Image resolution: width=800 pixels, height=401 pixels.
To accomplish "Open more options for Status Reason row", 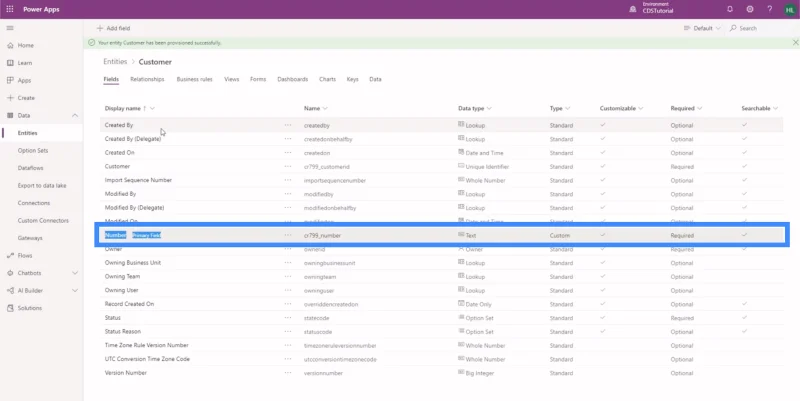I will pos(288,332).
